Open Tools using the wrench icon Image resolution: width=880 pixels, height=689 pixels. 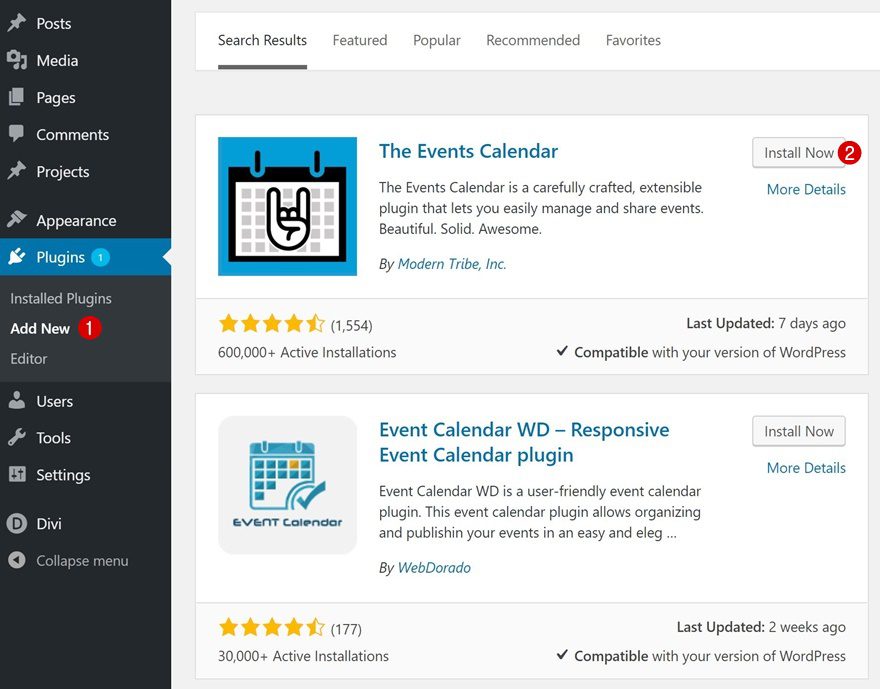pyautogui.click(x=16, y=437)
